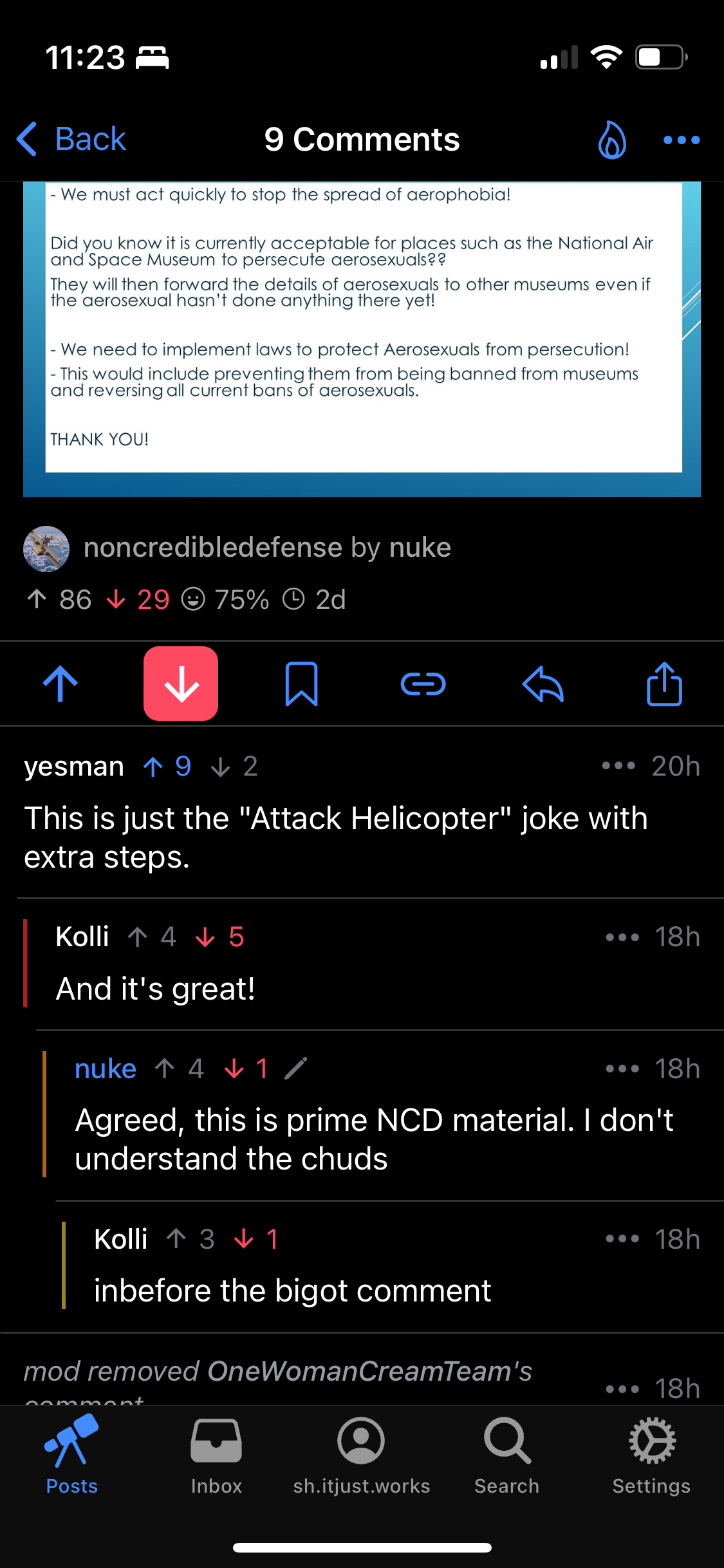Viewport: 724px width, 1568px height.
Task: Bookmark this post
Action: [x=301, y=684]
